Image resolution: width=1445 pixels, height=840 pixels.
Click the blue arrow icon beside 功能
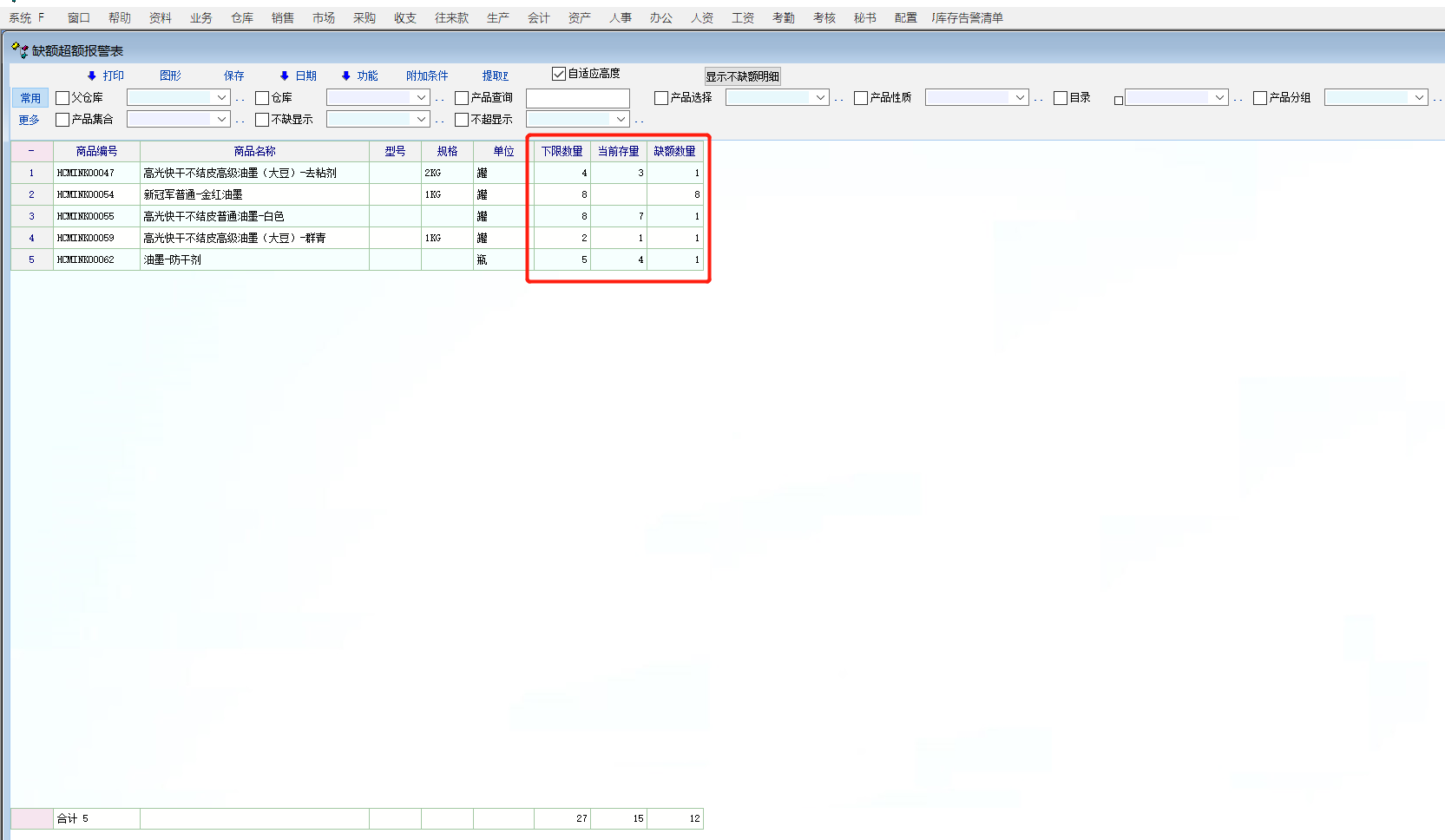pos(346,76)
